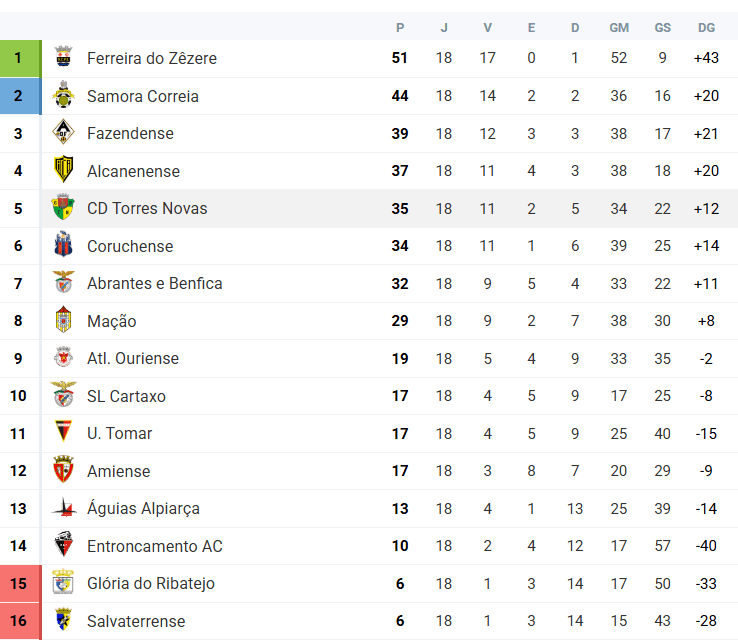Sort table by the DG column header
The height and width of the screenshot is (641, 738).
click(x=706, y=28)
